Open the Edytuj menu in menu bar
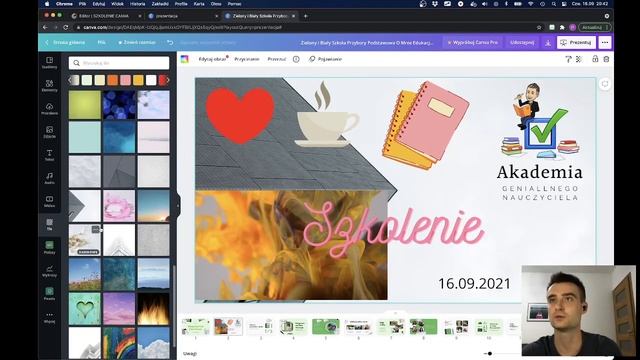 click(x=98, y=4)
